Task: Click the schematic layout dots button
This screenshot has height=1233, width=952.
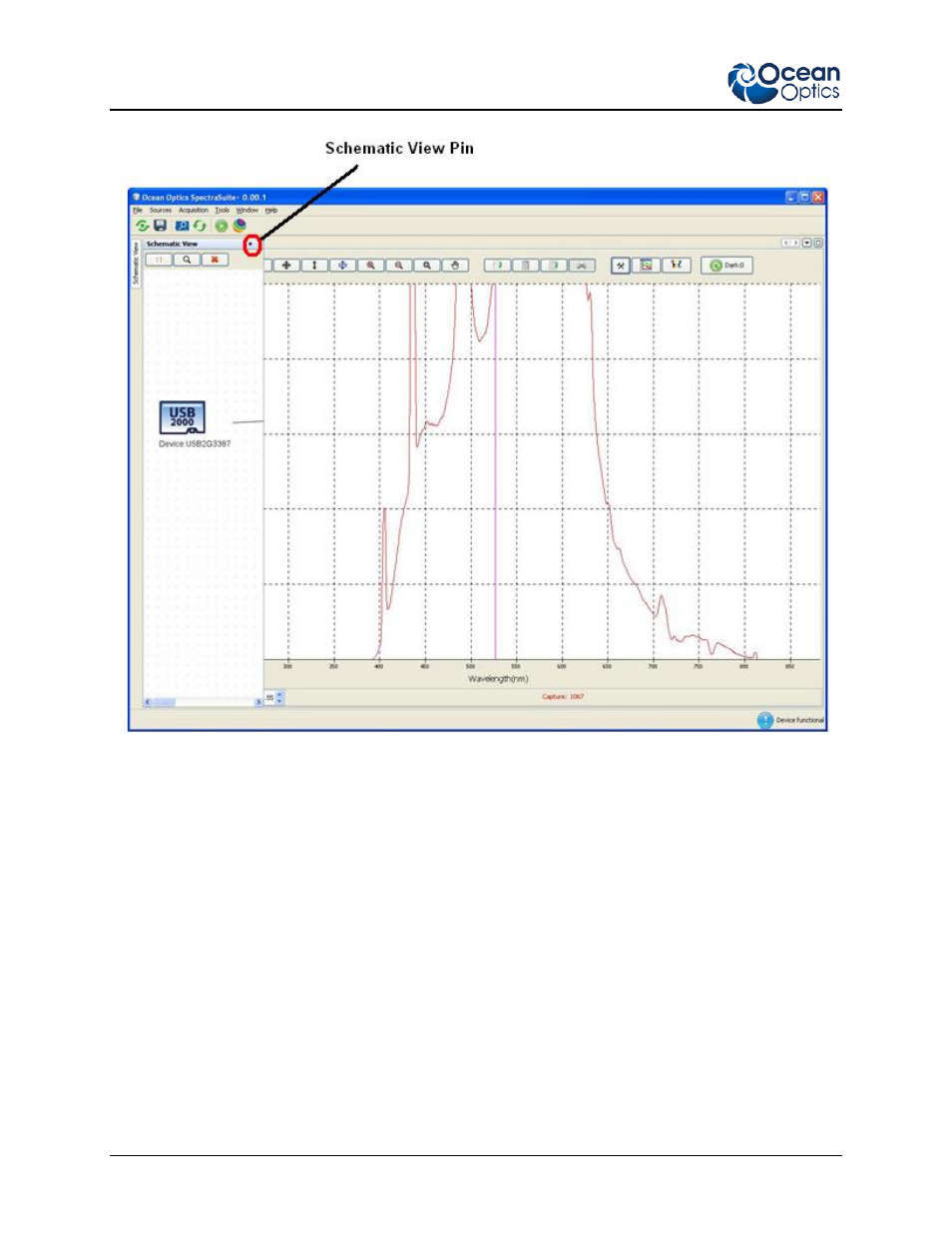Action: (x=159, y=260)
